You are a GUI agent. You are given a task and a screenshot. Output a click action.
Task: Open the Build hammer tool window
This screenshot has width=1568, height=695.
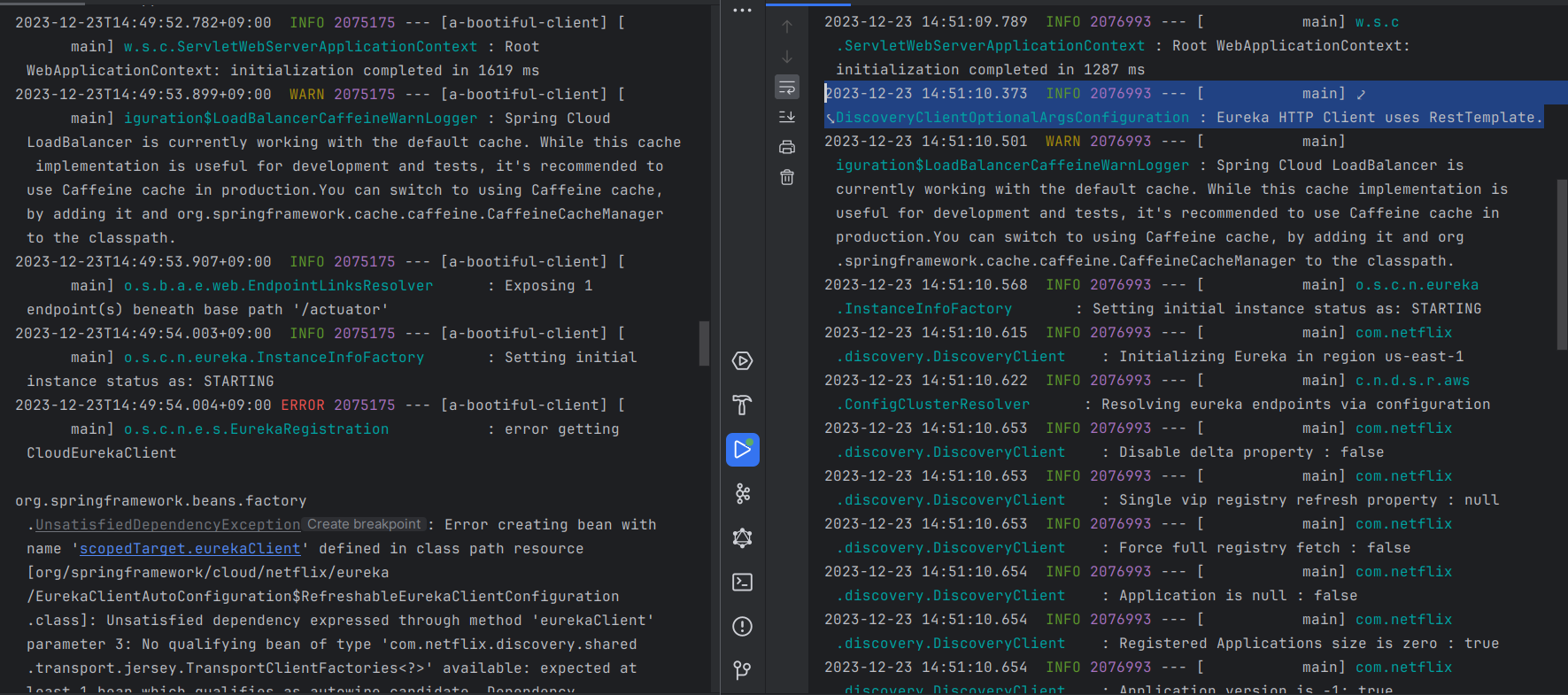743,405
